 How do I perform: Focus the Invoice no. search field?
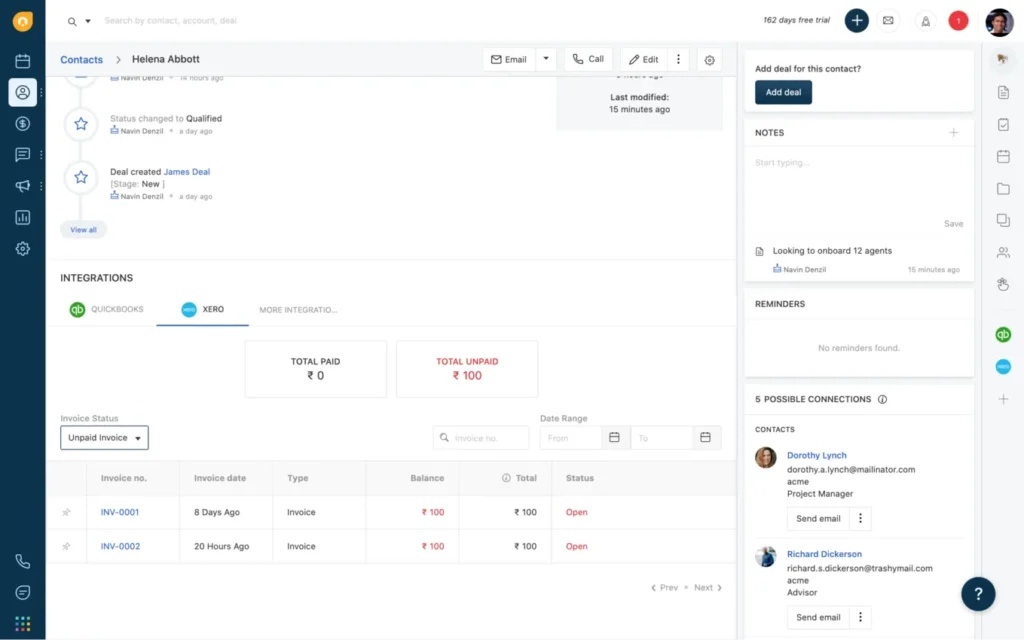click(x=481, y=438)
